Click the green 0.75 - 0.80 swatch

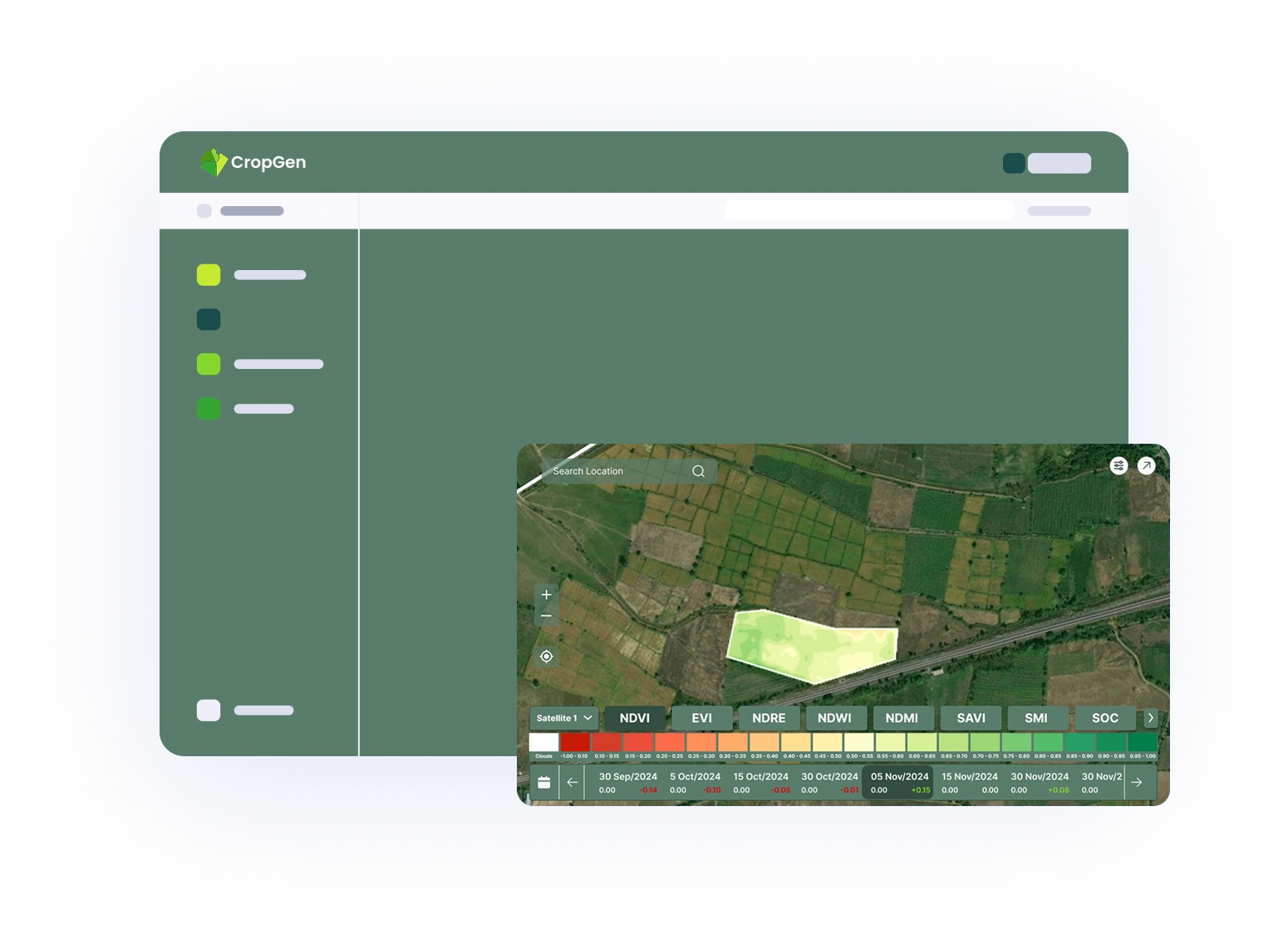click(1016, 742)
